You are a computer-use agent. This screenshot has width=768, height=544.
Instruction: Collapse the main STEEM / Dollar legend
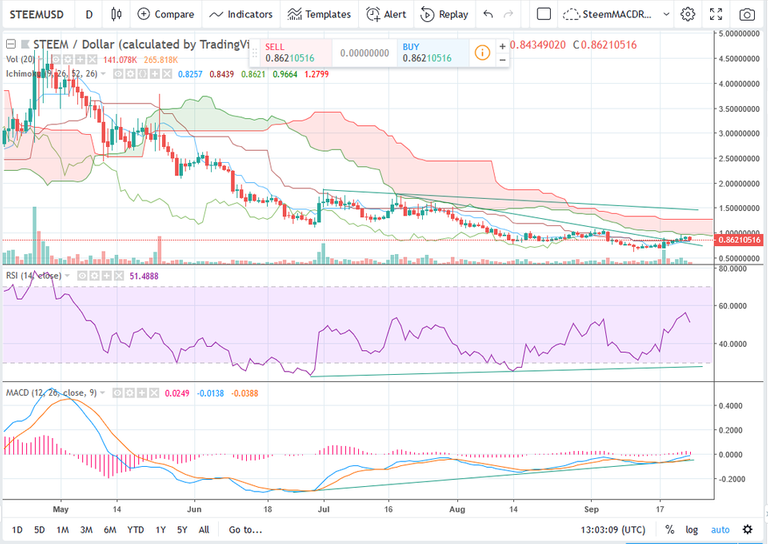point(11,45)
